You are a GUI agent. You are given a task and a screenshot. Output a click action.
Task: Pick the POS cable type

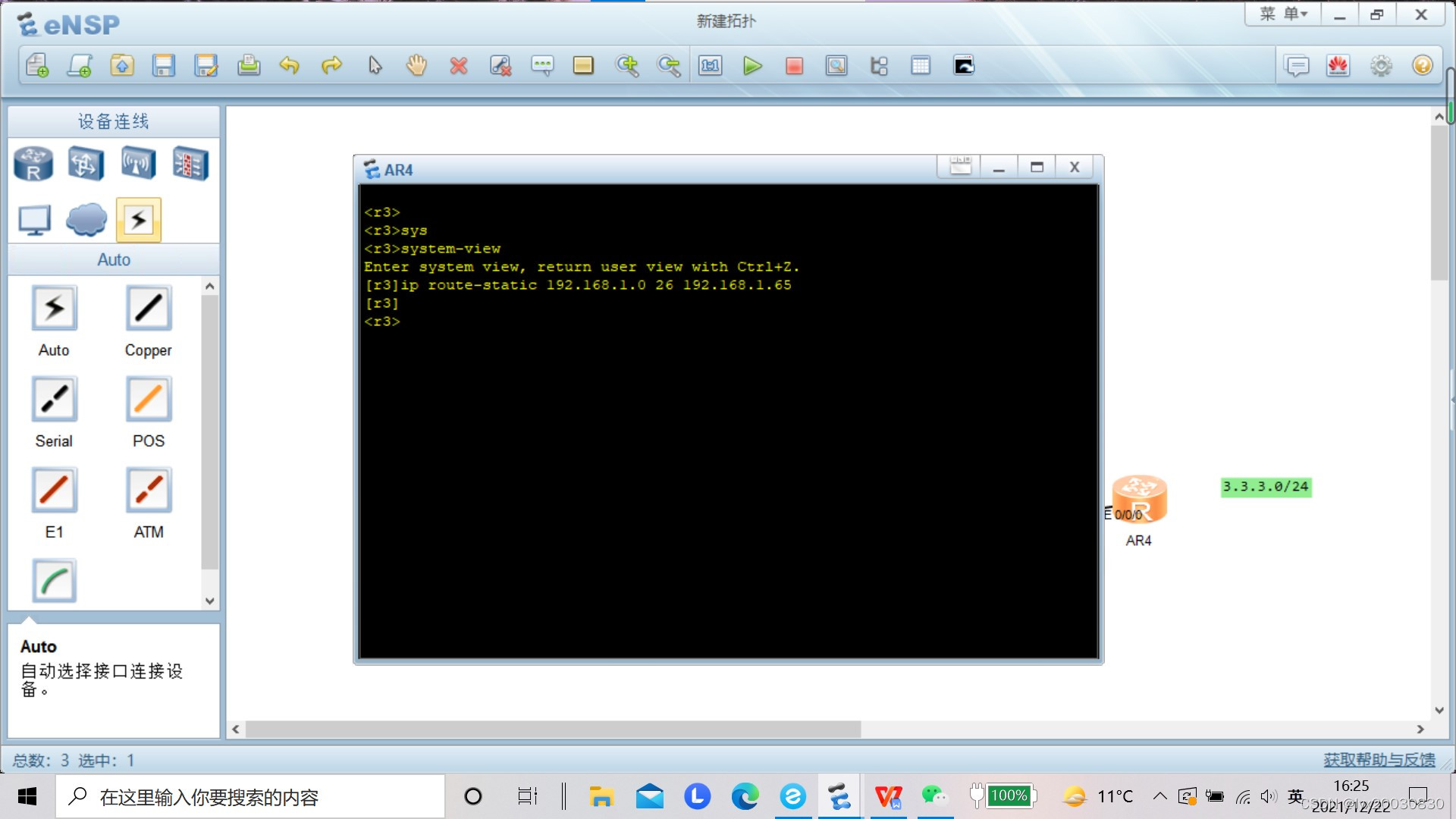pyautogui.click(x=149, y=399)
